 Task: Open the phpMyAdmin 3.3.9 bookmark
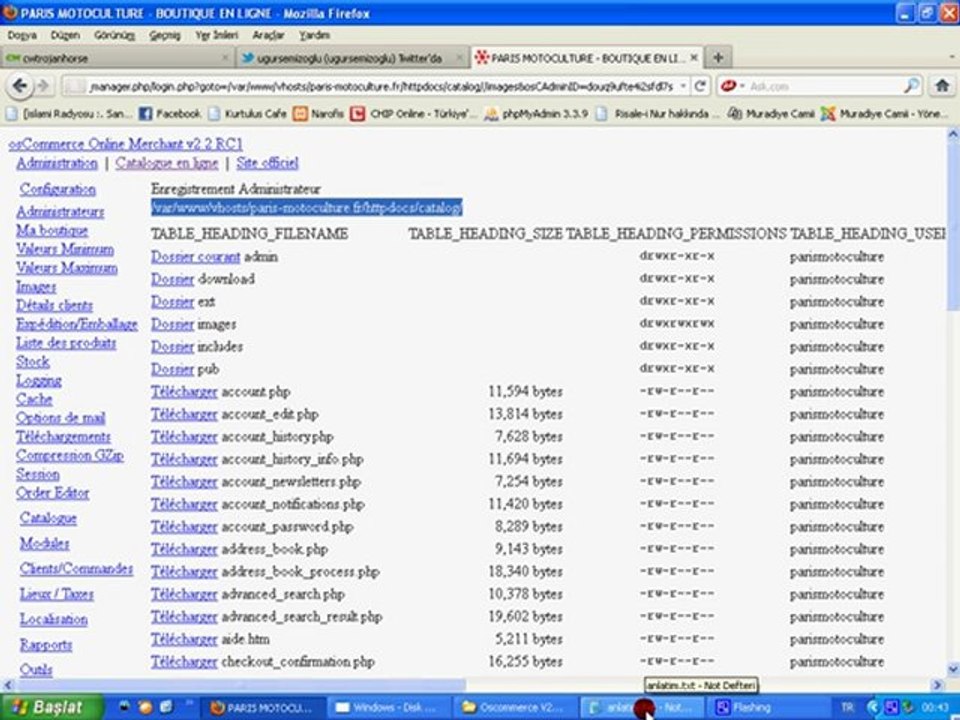tap(536, 114)
